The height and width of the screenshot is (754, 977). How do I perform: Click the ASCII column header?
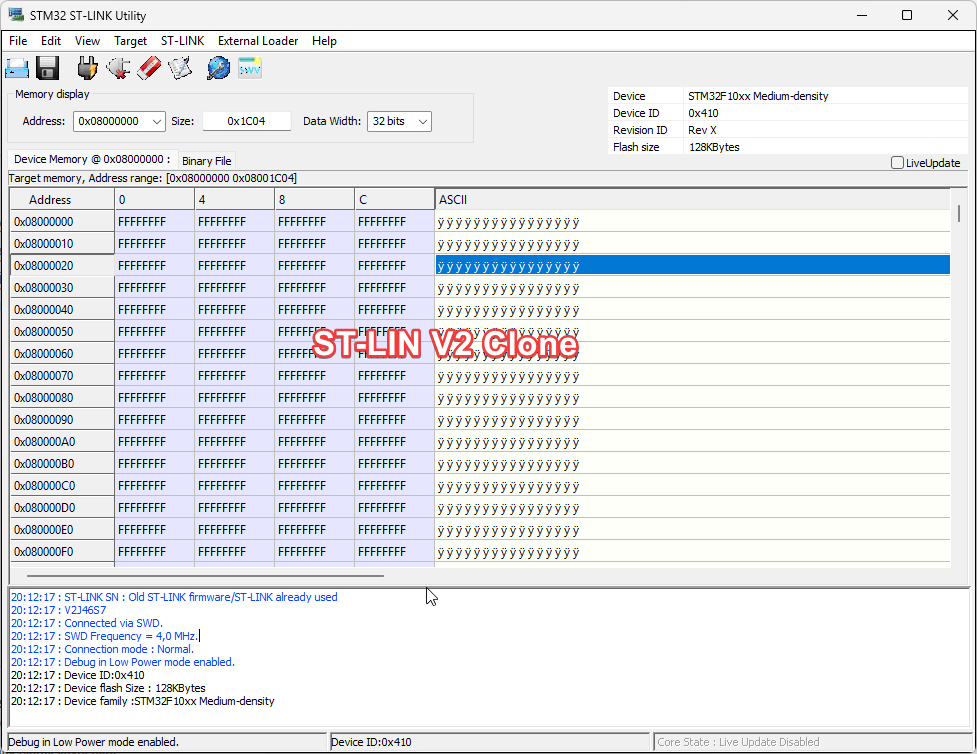pos(692,199)
